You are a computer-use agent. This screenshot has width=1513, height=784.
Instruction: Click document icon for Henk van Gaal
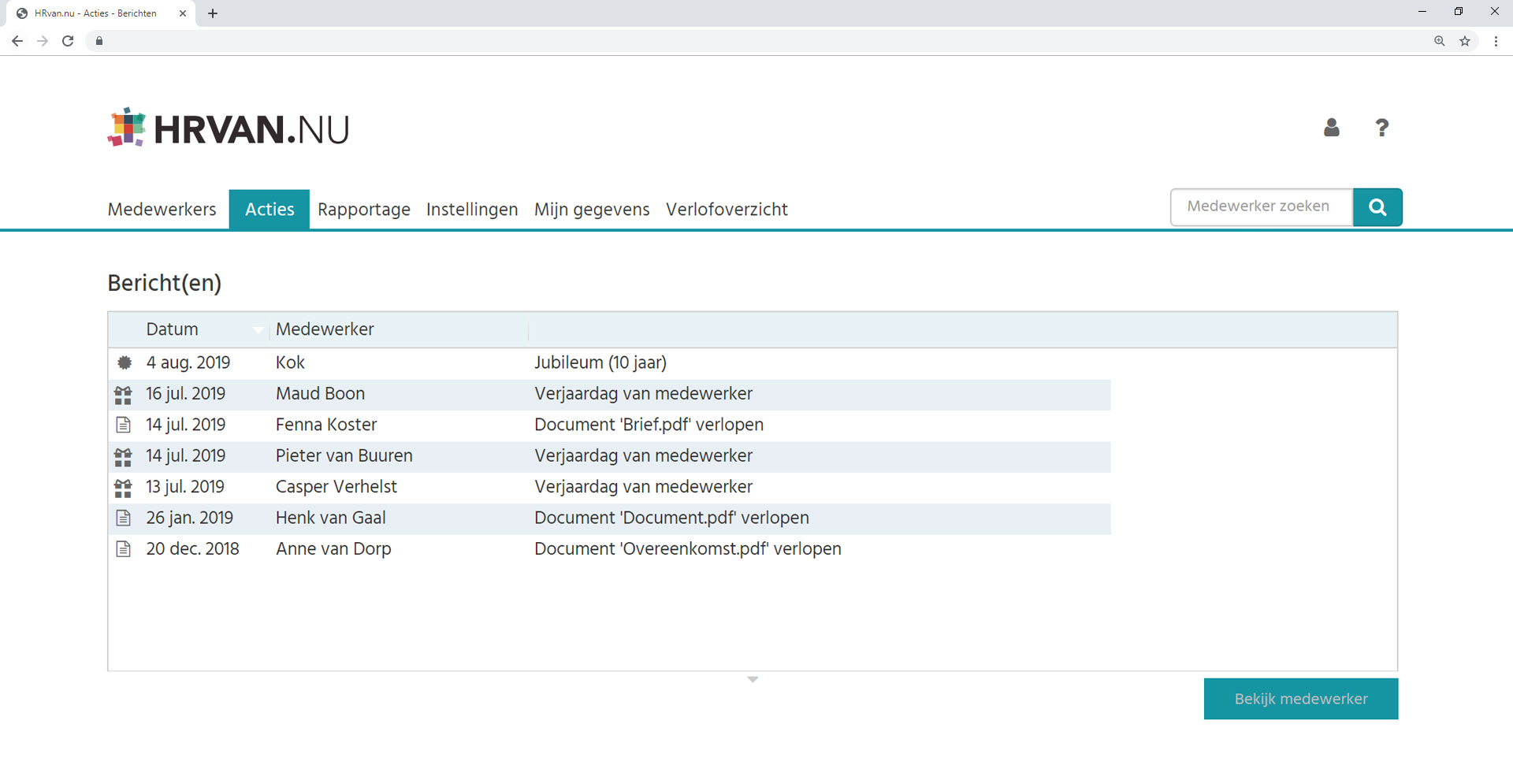124,518
